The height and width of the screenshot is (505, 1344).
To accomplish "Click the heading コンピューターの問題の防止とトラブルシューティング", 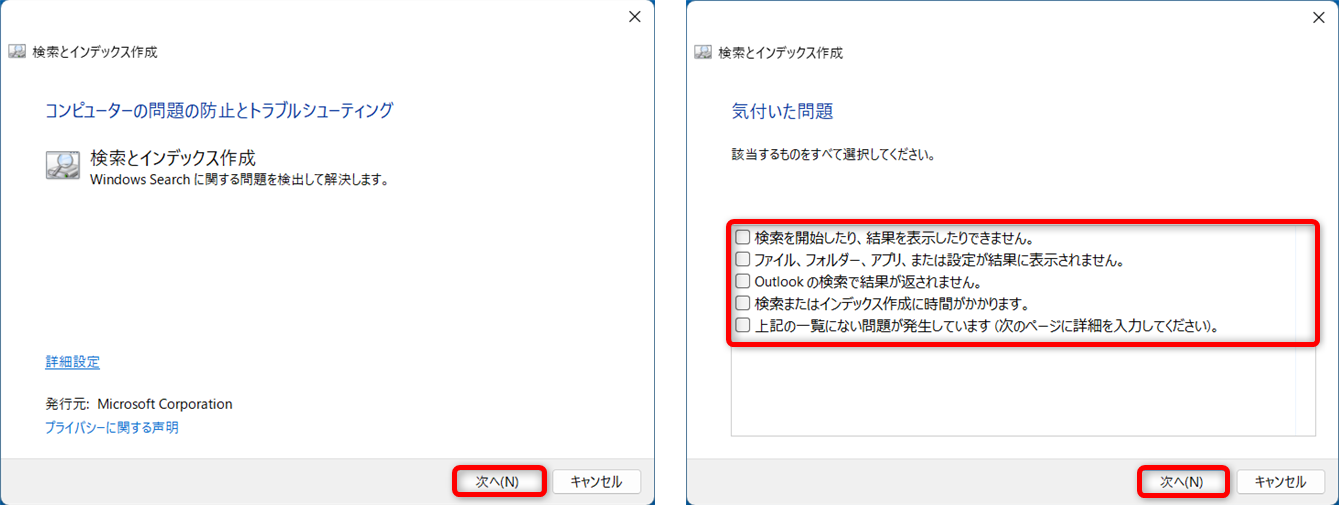I will (219, 110).
